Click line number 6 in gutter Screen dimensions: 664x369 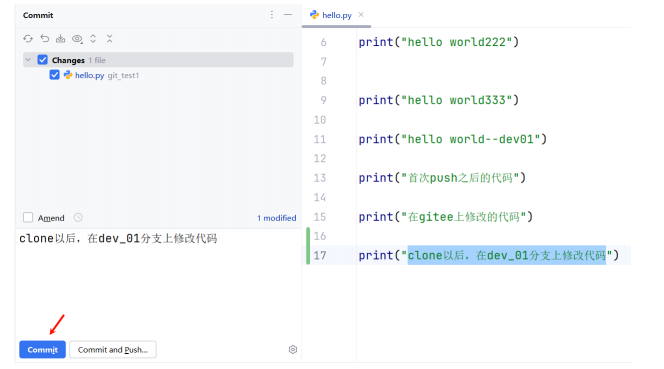pos(324,42)
